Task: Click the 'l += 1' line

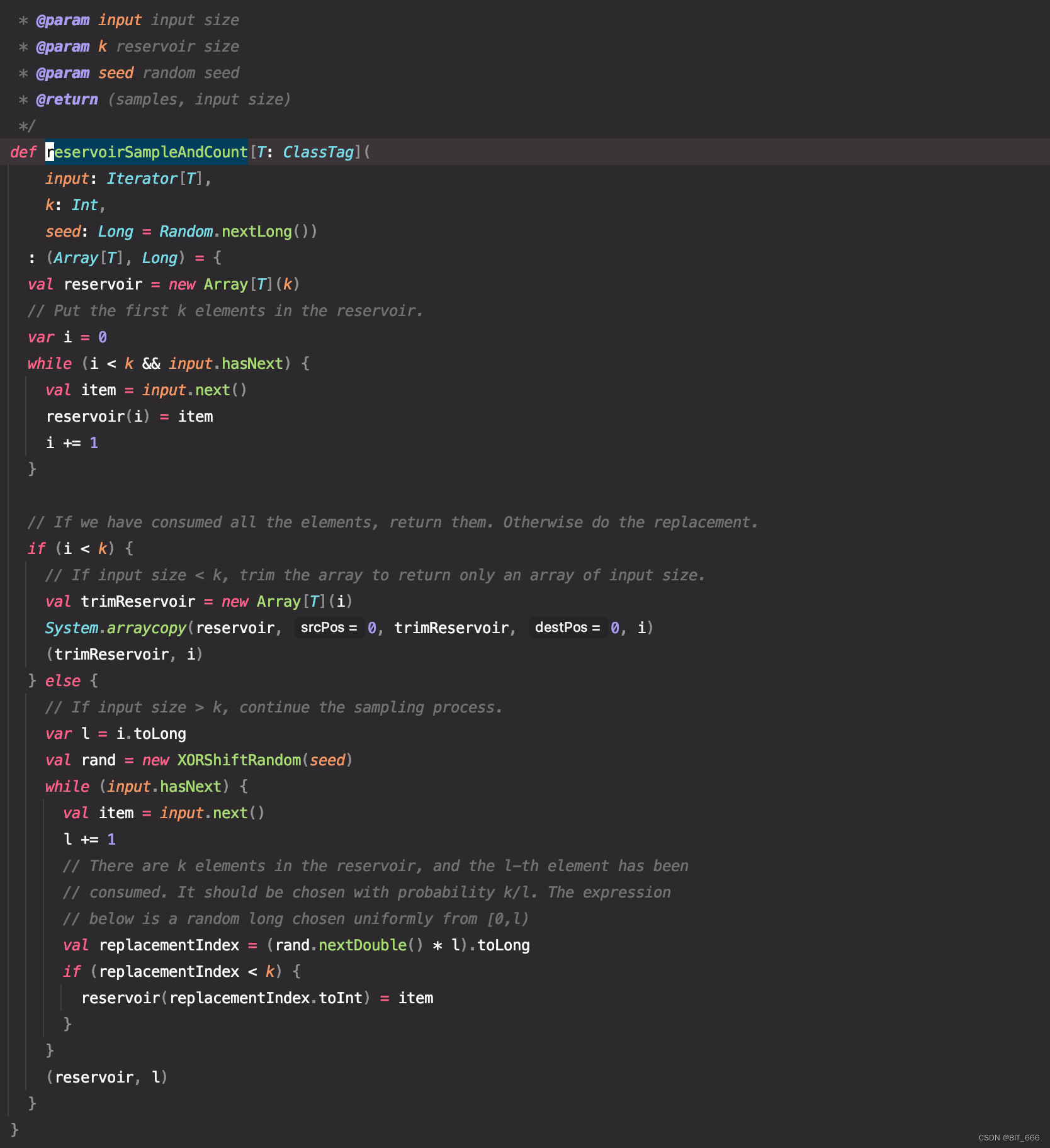Action: (x=89, y=840)
